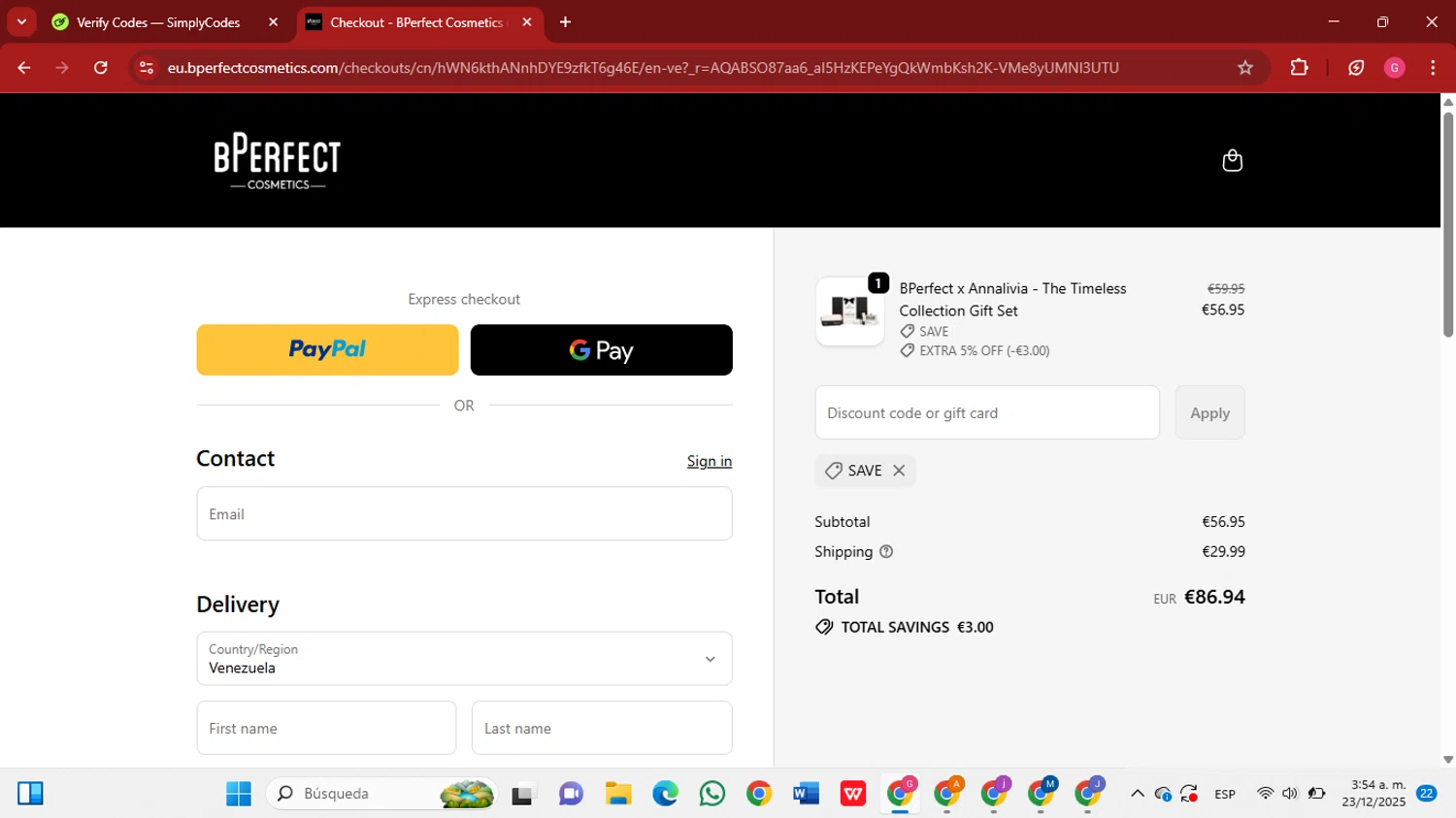Select the Checkout - BPerfect Cosmetics tab
The image size is (1456, 818).
click(416, 22)
